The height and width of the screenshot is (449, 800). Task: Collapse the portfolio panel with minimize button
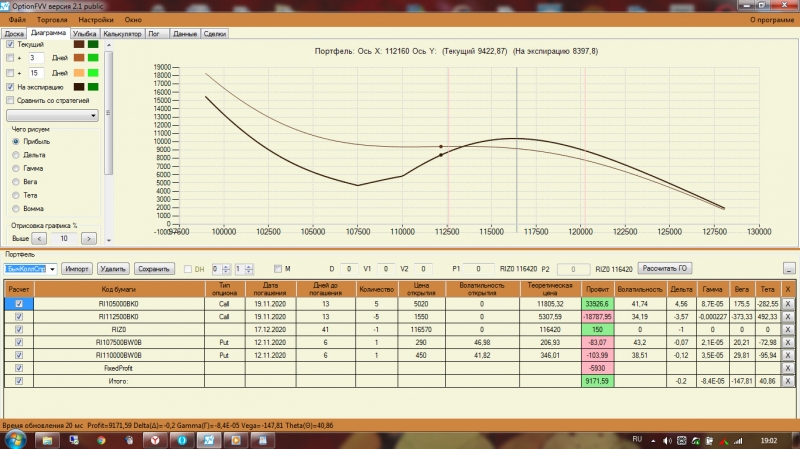[x=788, y=269]
